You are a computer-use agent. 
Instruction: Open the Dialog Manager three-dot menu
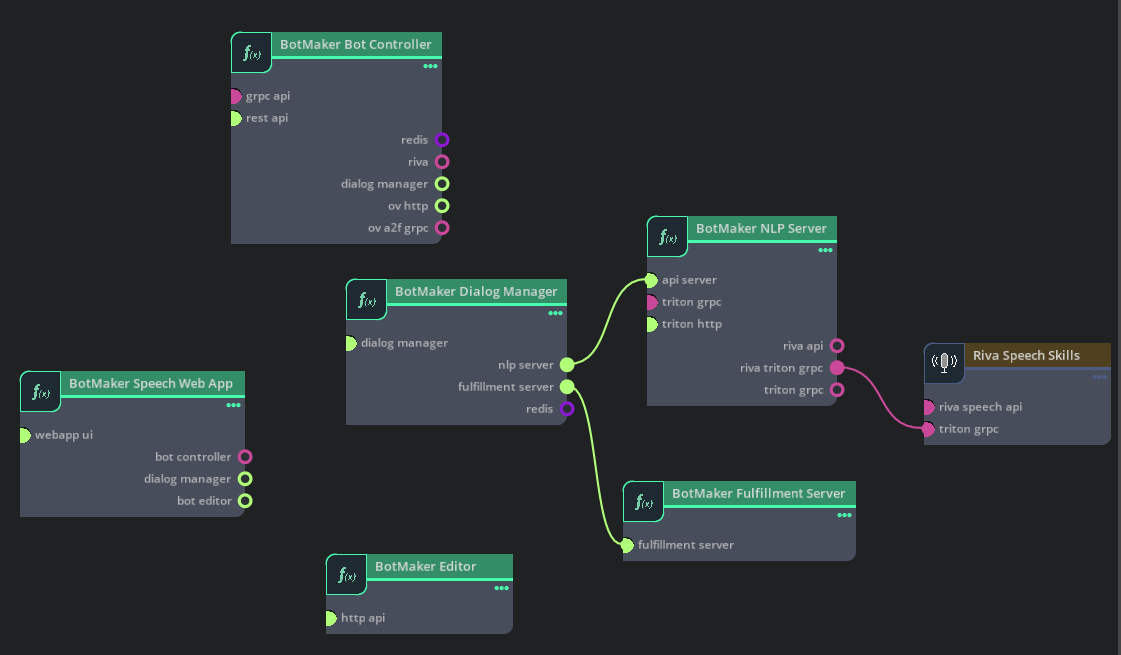tap(555, 313)
